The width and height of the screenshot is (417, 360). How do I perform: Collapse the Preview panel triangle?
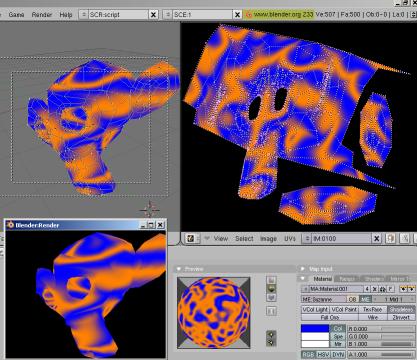(x=179, y=269)
